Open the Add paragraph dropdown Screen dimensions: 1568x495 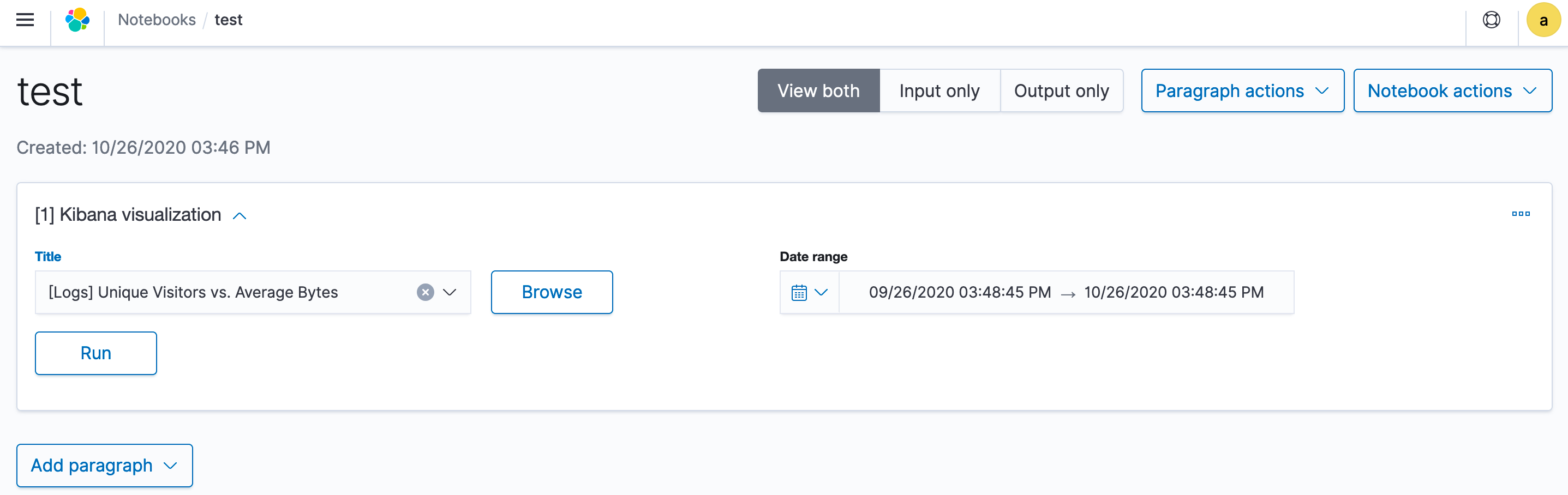pos(105,465)
